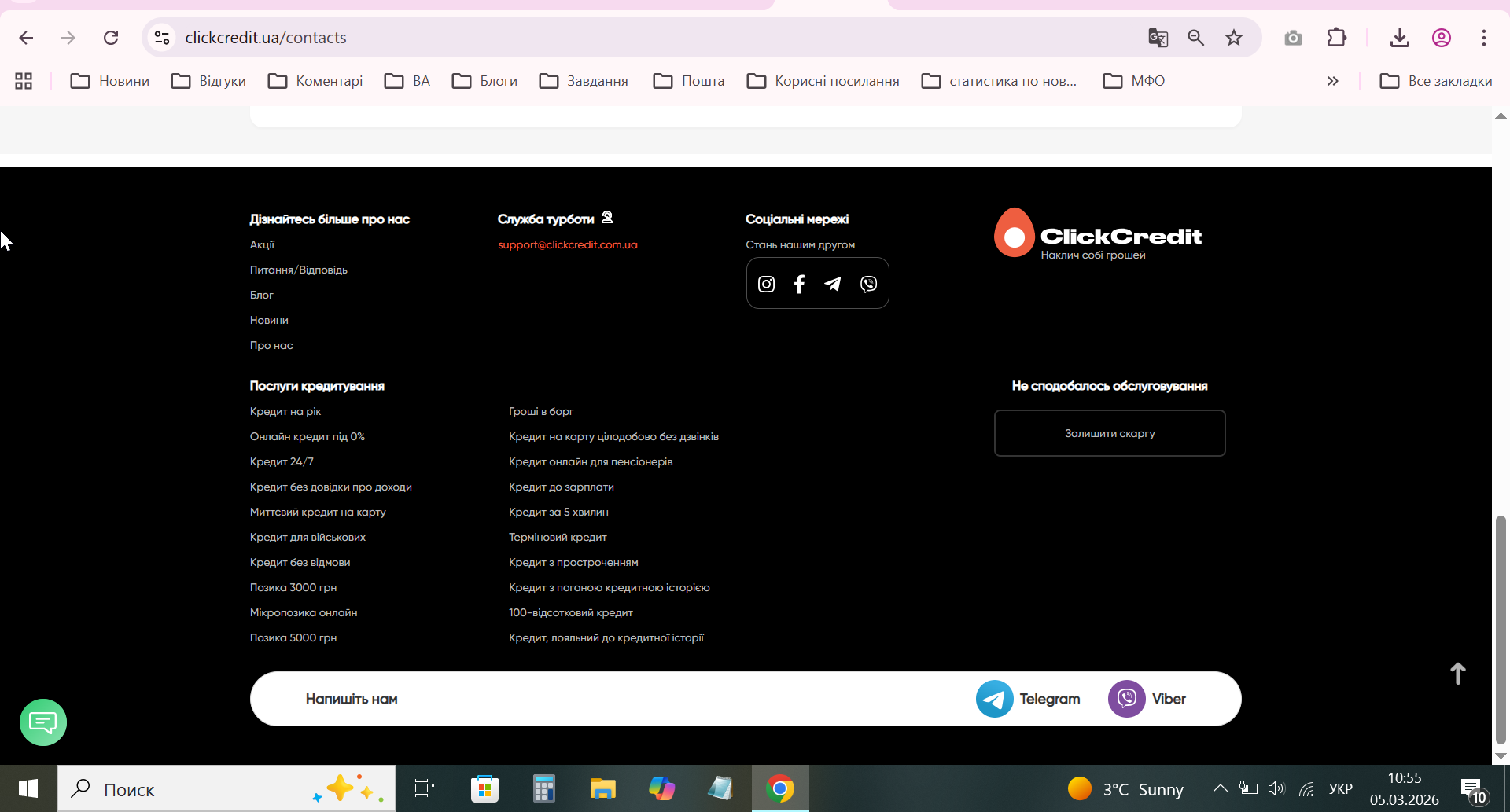Contact via Telegram in Напишіть нам bar

[x=1028, y=699]
